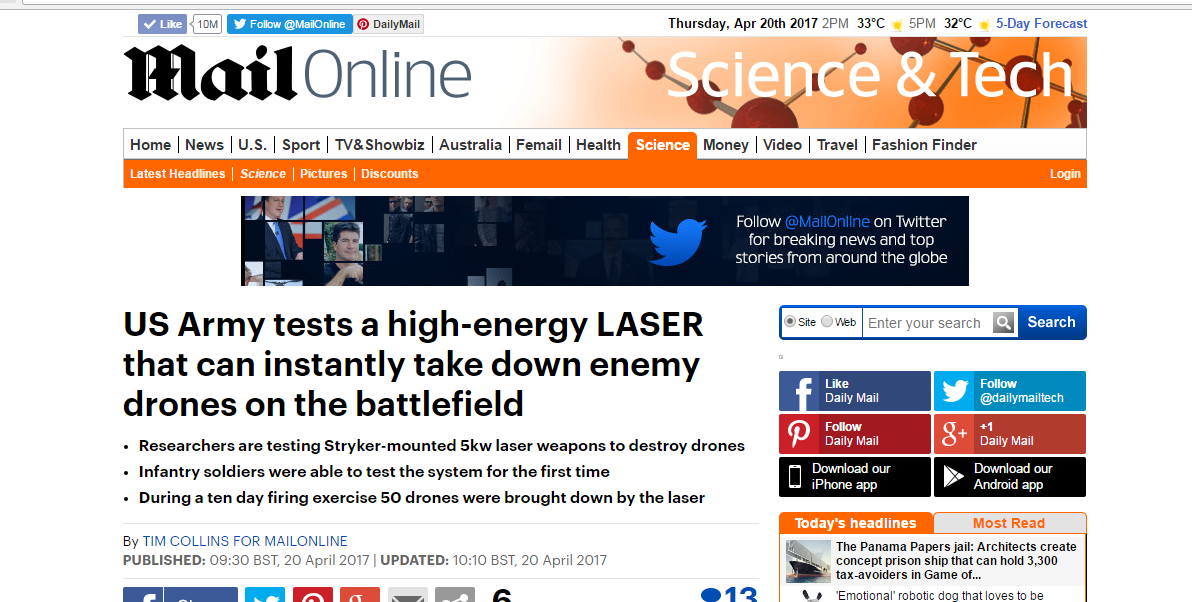Click the Science & Tech banner header

[870, 74]
